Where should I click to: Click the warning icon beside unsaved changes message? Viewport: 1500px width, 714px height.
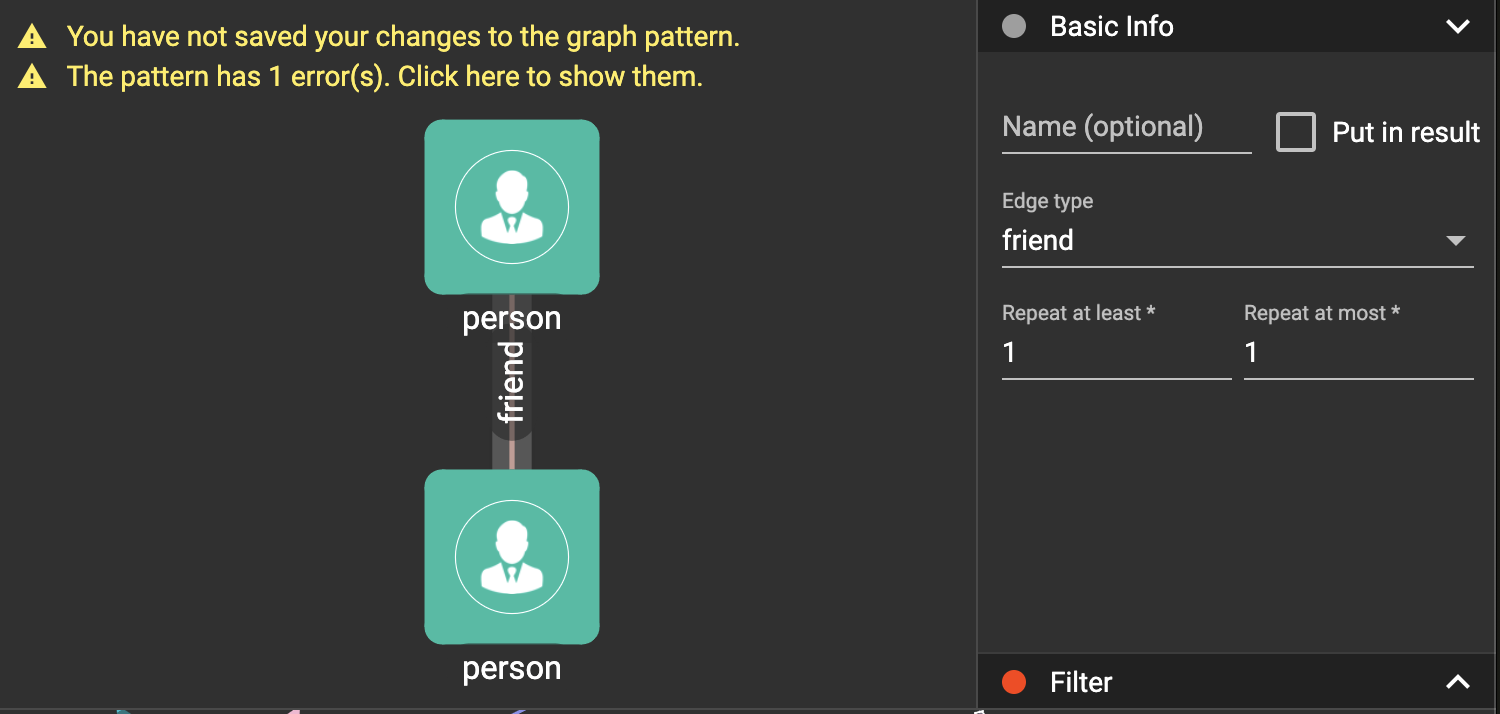[x=32, y=38]
